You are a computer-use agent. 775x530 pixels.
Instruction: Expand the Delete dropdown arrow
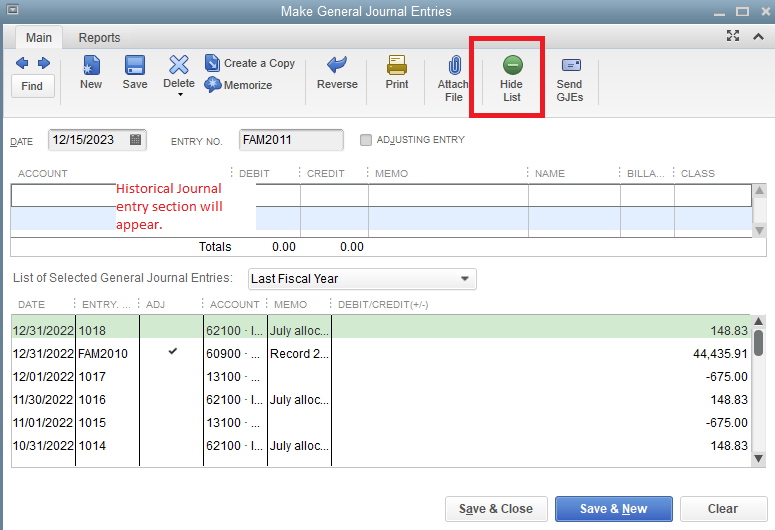(180, 94)
